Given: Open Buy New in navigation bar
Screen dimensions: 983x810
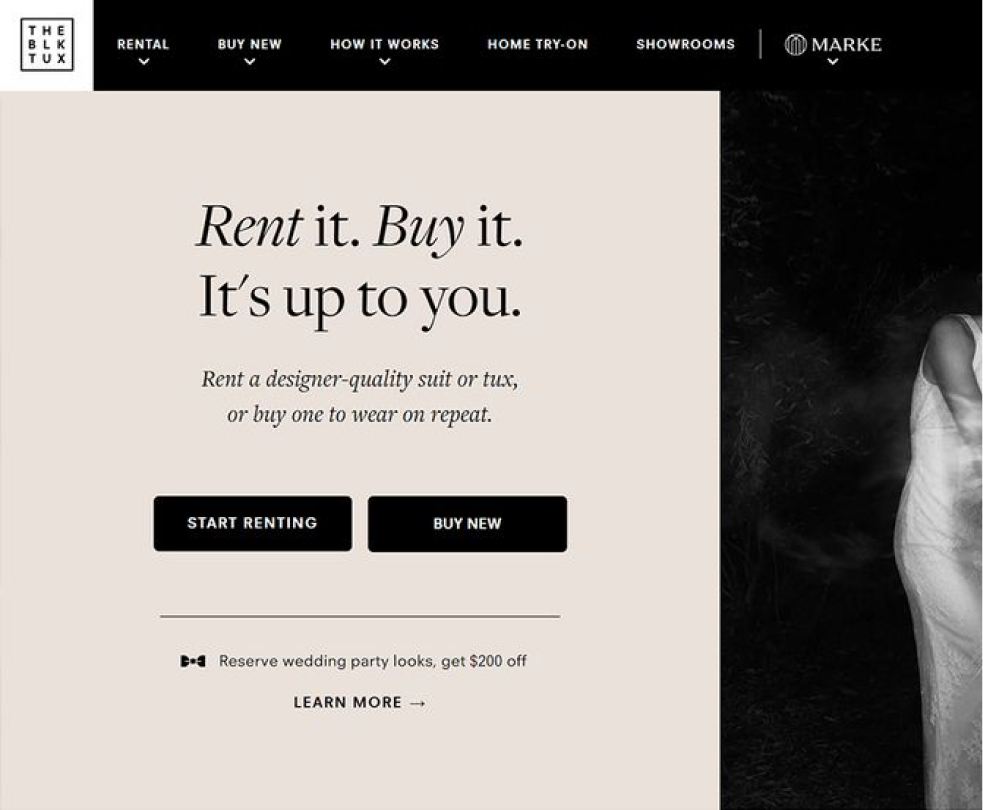Looking at the screenshot, I should click(250, 45).
